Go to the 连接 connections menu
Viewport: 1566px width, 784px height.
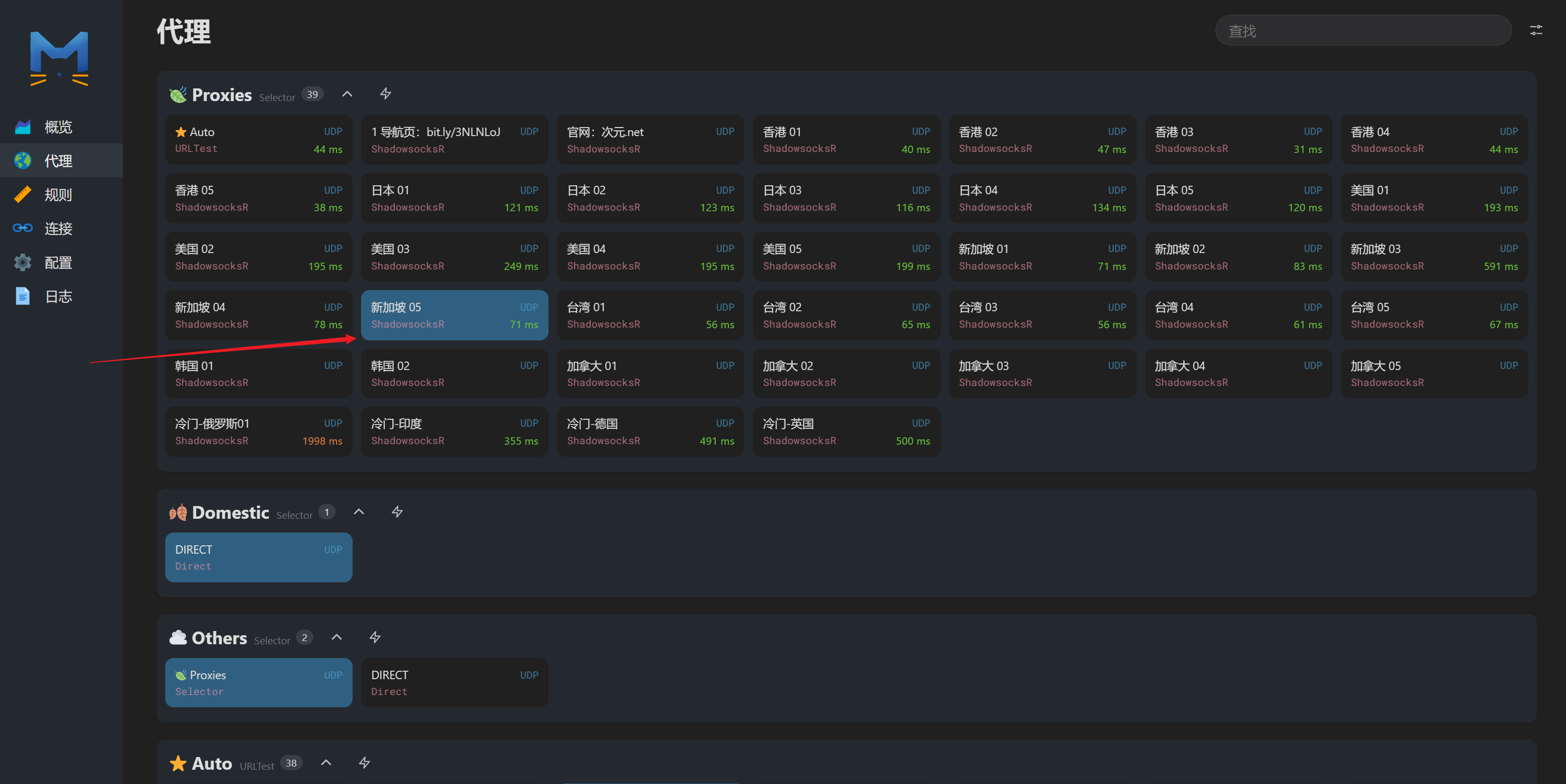[x=58, y=229]
